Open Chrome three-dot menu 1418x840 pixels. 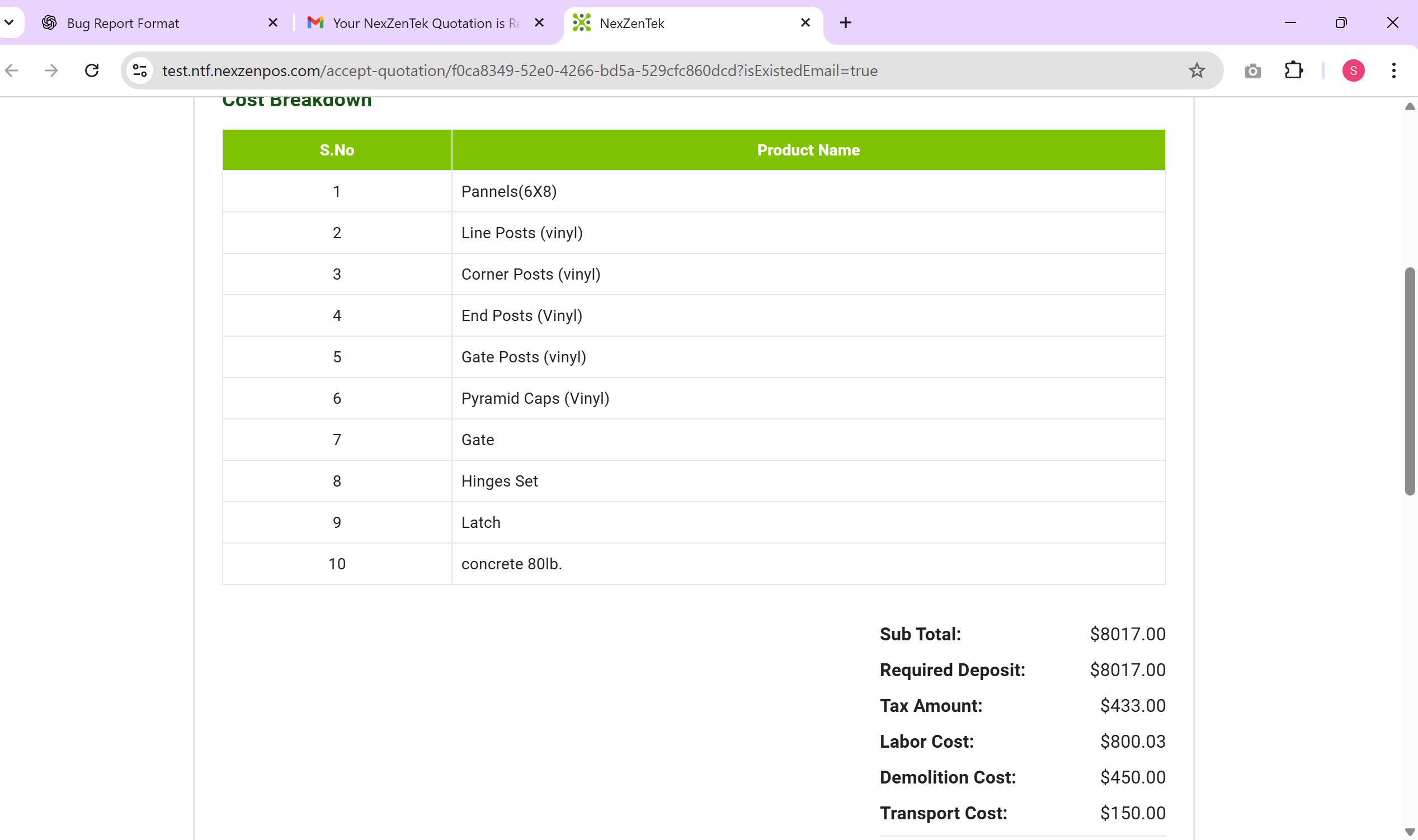point(1393,70)
